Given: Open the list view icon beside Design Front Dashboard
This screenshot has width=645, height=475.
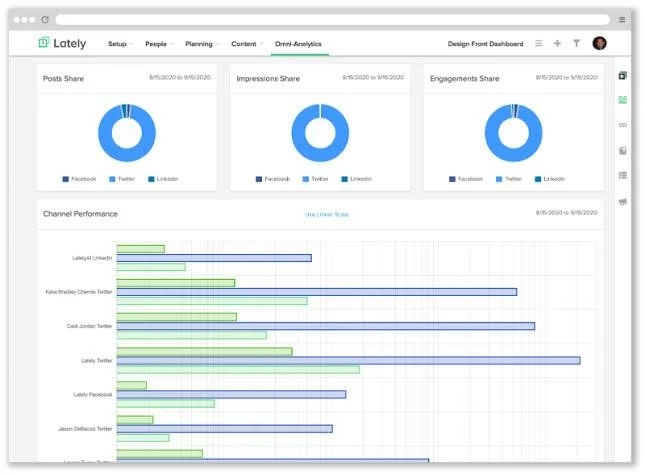Looking at the screenshot, I should point(539,43).
